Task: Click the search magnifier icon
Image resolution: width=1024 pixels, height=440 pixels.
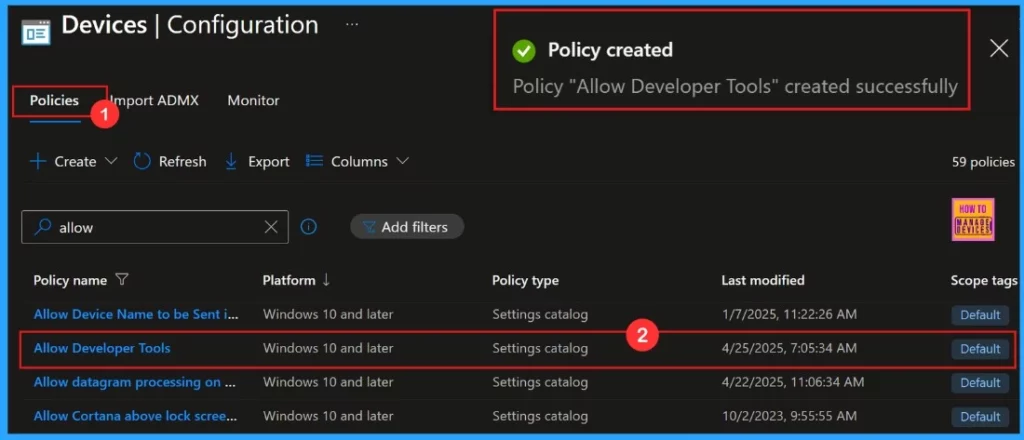Action: [43, 227]
